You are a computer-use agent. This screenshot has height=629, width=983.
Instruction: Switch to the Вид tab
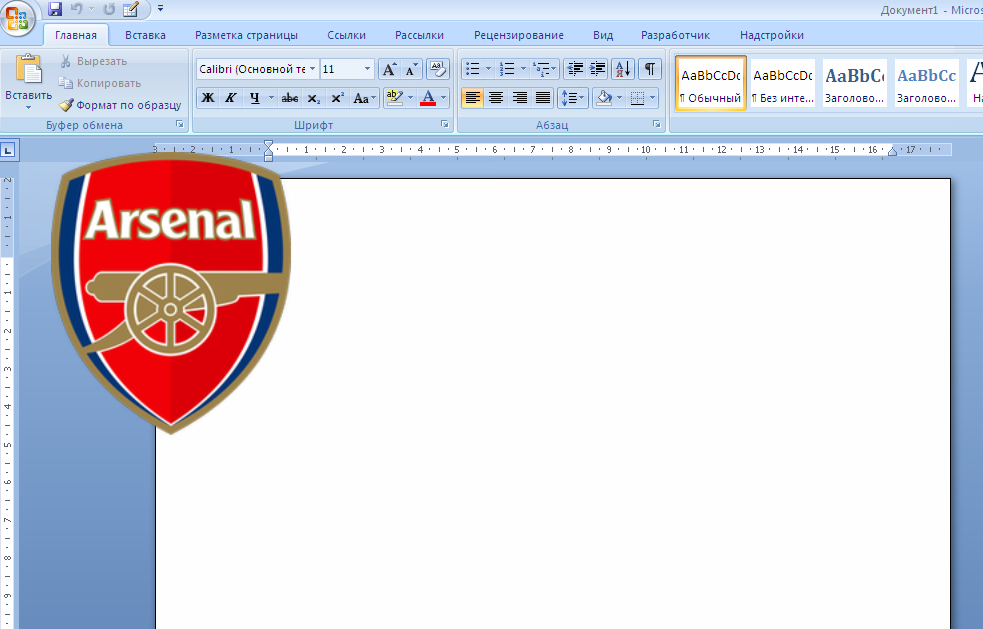pyautogui.click(x=603, y=35)
